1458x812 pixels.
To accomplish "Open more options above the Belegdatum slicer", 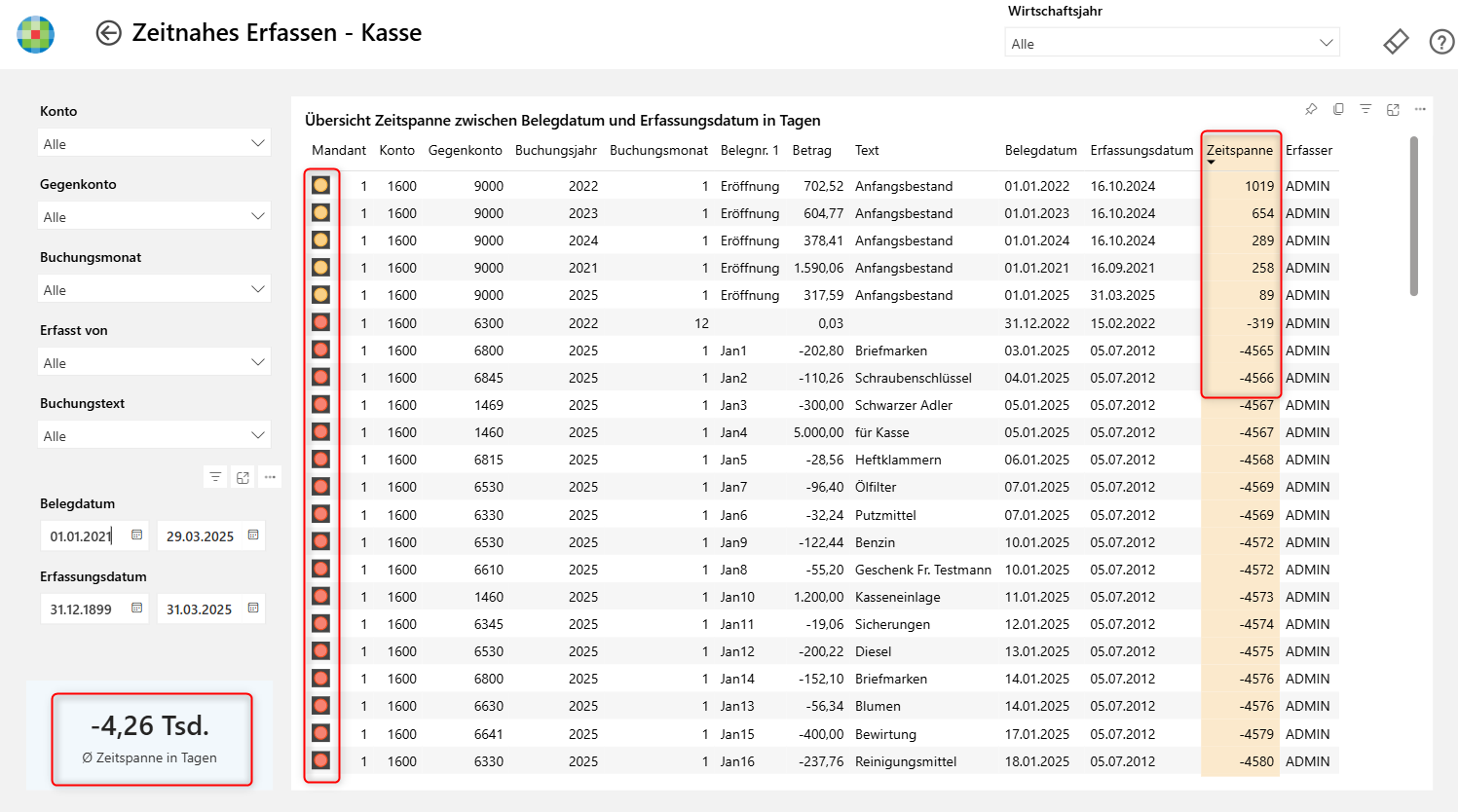I will pos(270,477).
